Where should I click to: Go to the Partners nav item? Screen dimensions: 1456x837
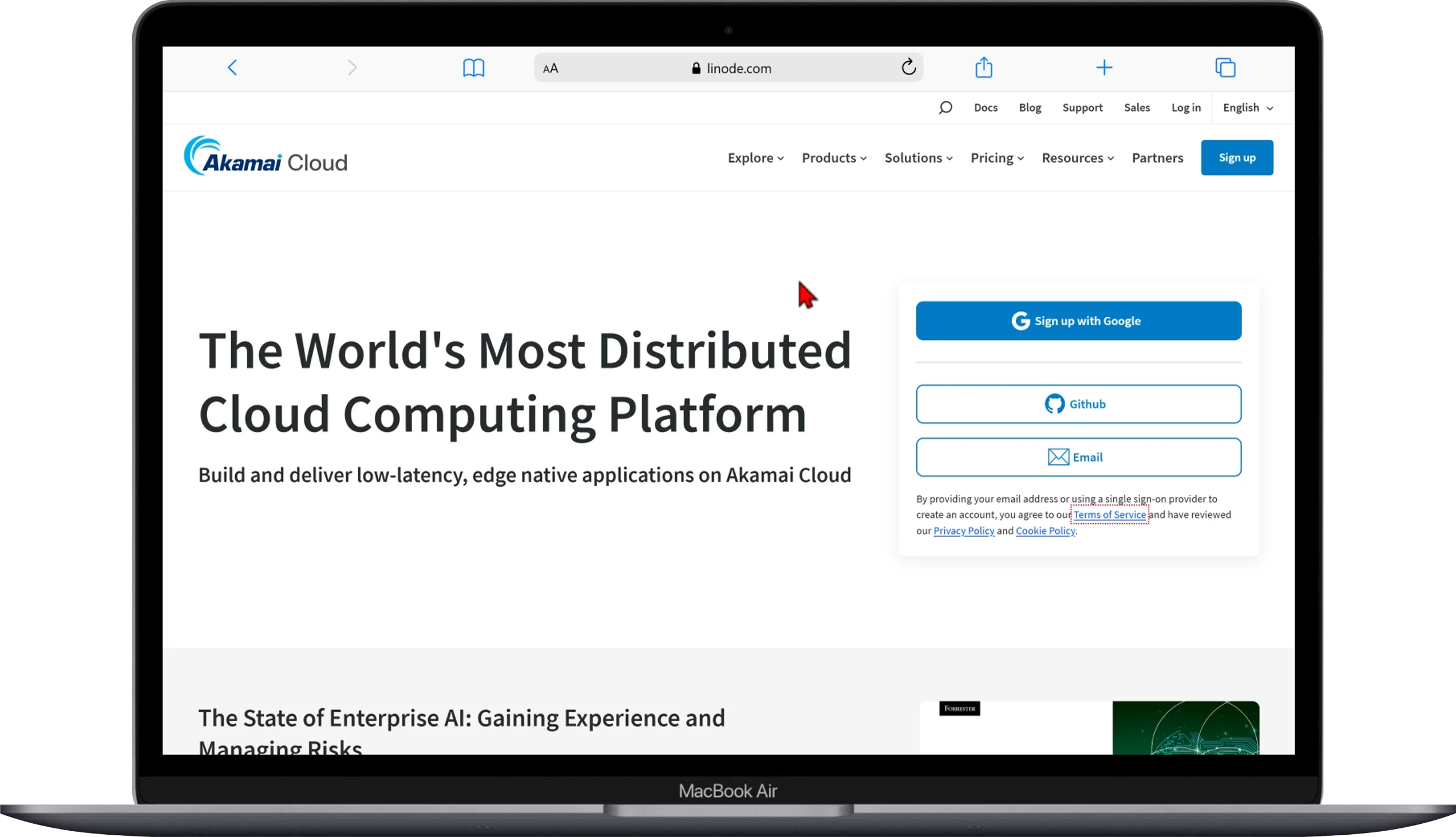pos(1157,157)
